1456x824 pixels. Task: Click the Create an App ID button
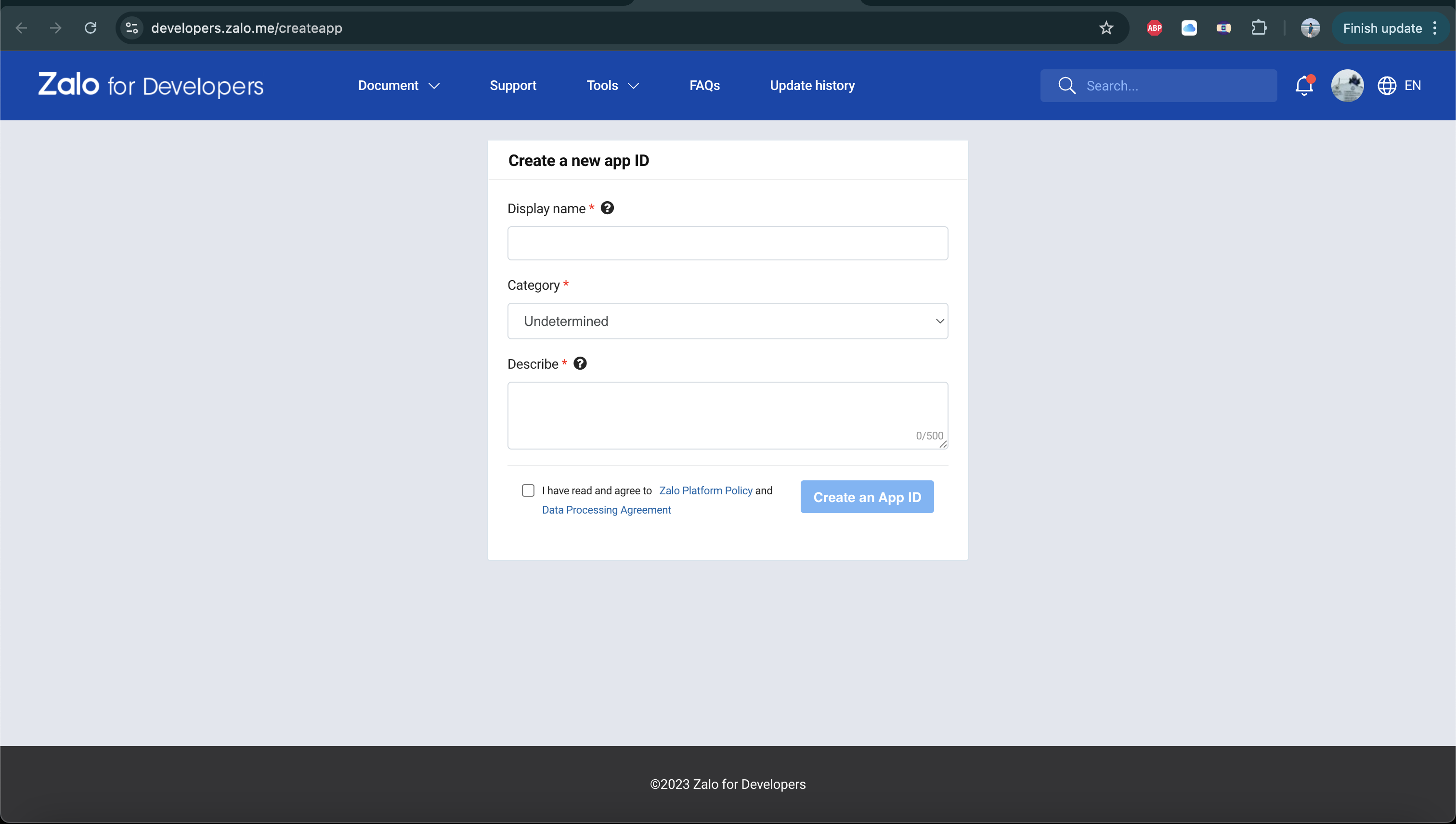click(867, 497)
